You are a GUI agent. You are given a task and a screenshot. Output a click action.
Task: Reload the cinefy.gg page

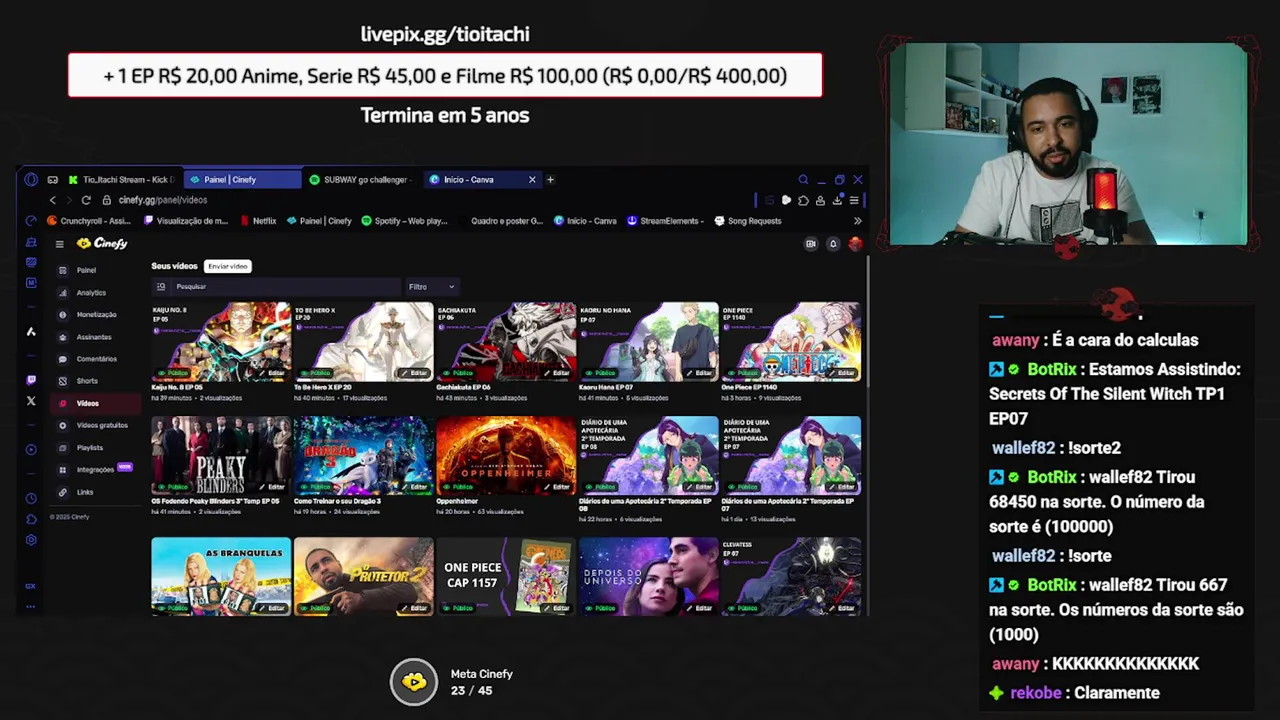(x=86, y=200)
